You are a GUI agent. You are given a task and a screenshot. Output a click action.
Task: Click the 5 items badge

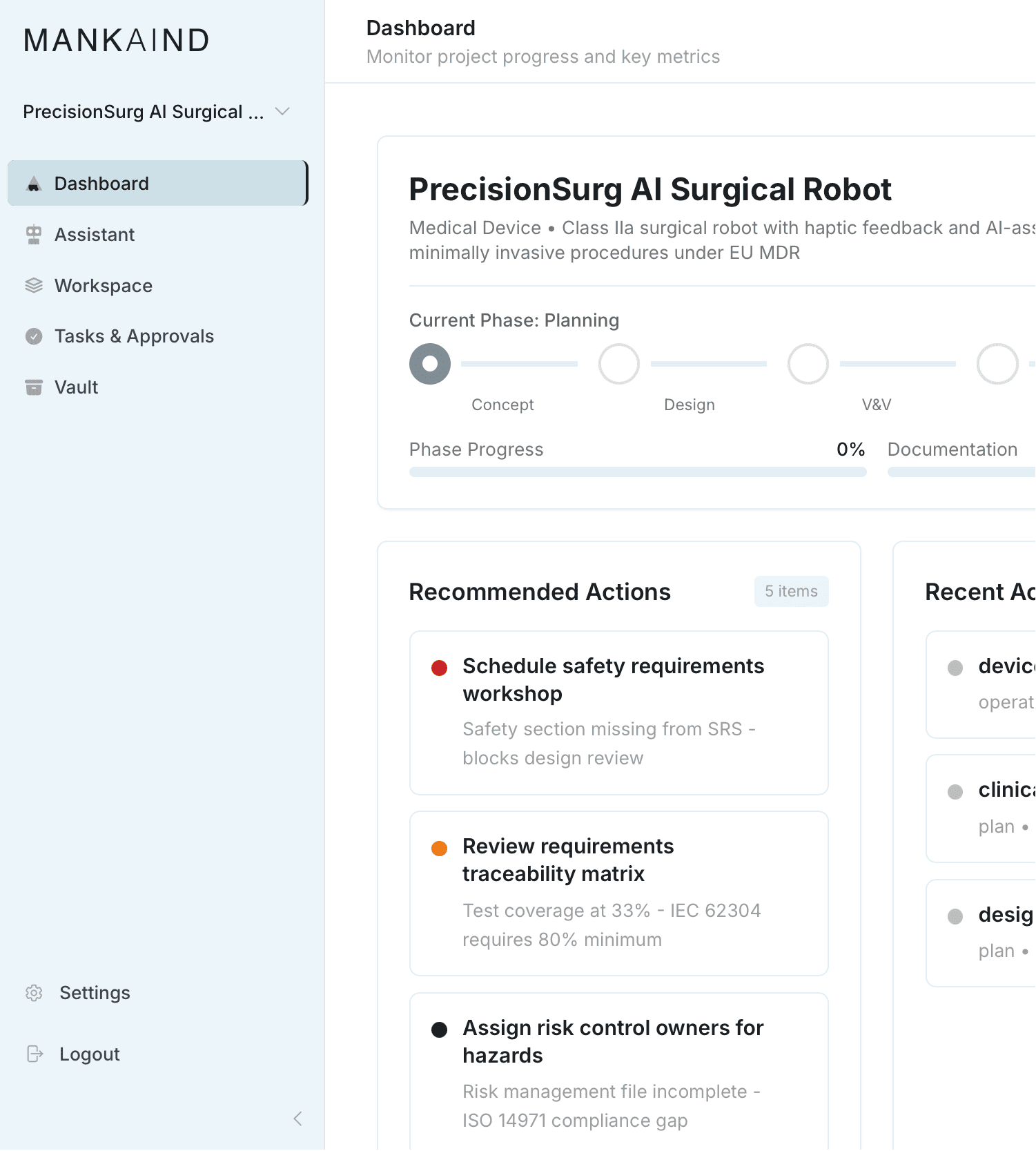pos(791,592)
